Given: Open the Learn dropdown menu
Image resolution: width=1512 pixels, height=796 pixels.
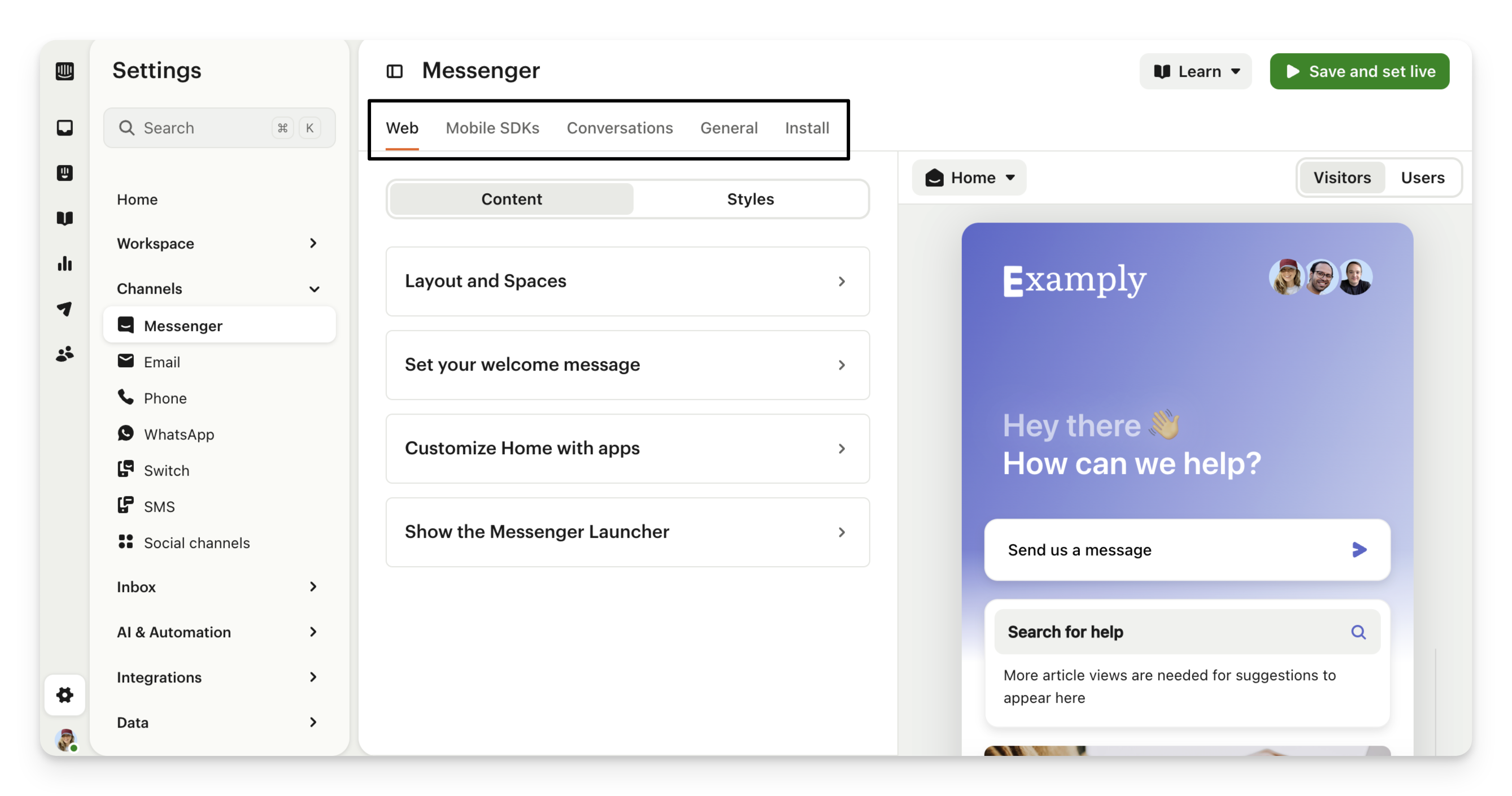Looking at the screenshot, I should click(1196, 72).
